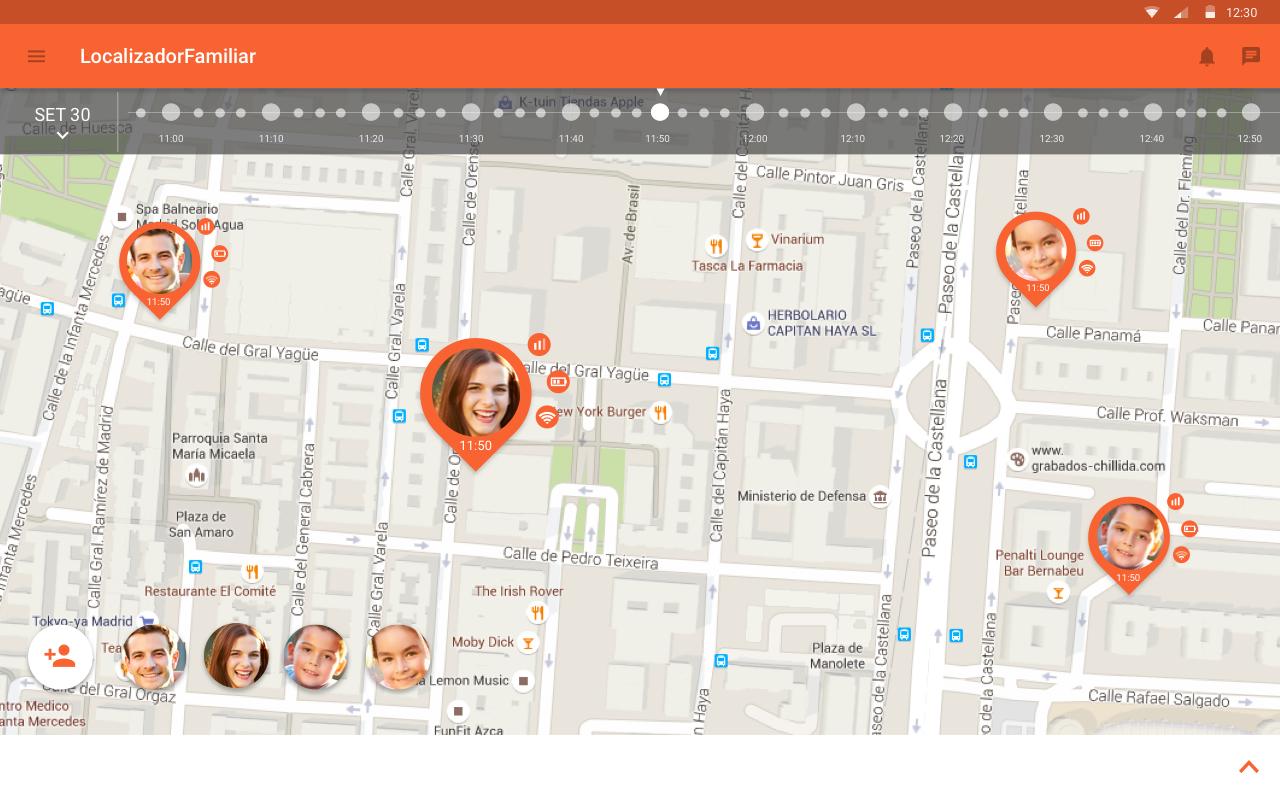The image size is (1280, 800).
Task: Jump timeline to the 12:00 marker
Action: (x=755, y=113)
